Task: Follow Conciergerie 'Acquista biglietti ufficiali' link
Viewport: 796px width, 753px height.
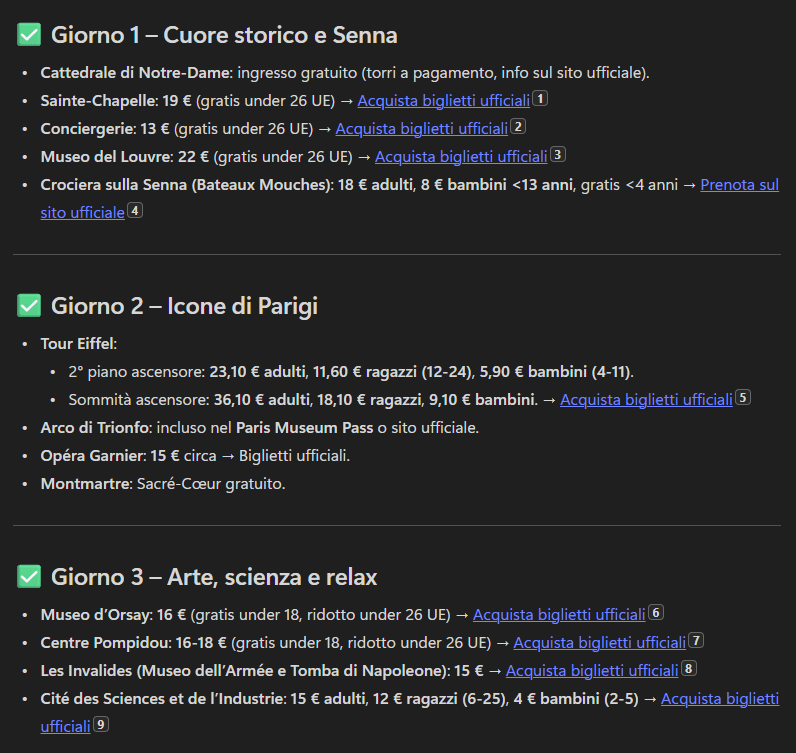Action: (x=422, y=129)
